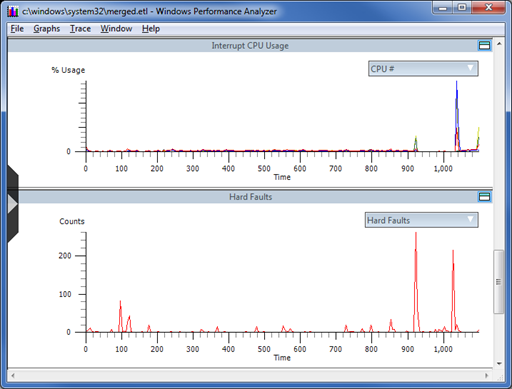
Task: Open the Hard Faults legend dropdown
Action: click(422, 220)
